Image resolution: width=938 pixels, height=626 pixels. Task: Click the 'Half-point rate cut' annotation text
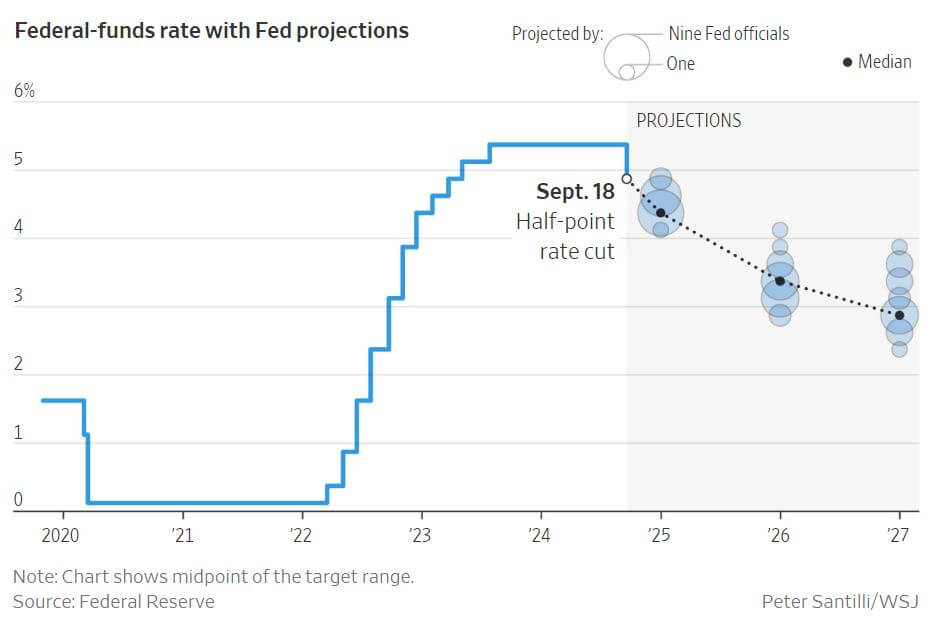567,236
